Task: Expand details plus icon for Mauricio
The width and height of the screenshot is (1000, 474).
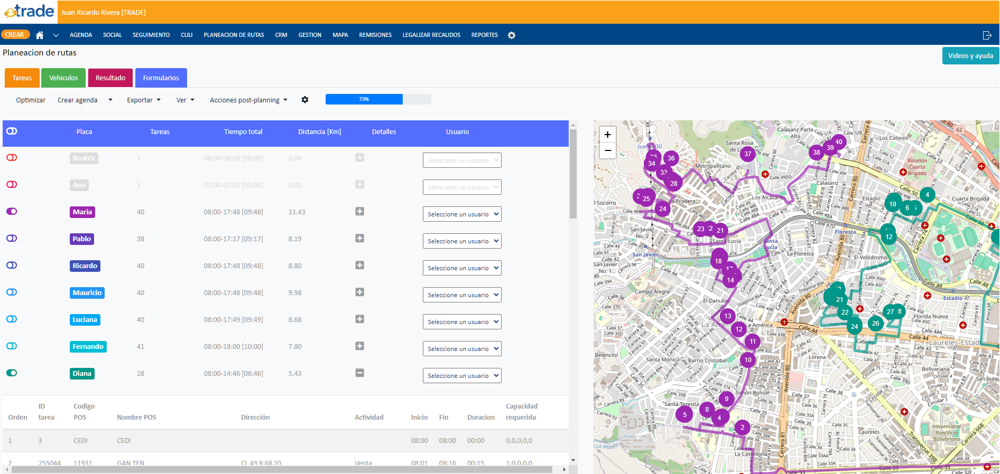Action: pyautogui.click(x=360, y=292)
